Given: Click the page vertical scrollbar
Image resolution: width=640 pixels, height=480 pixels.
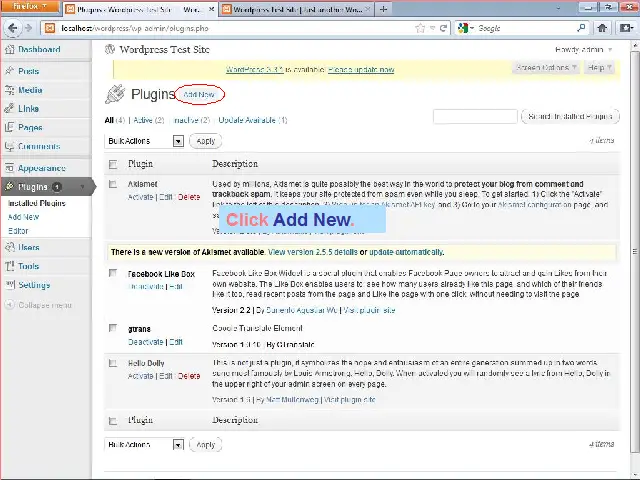Looking at the screenshot, I should tap(635, 251).
